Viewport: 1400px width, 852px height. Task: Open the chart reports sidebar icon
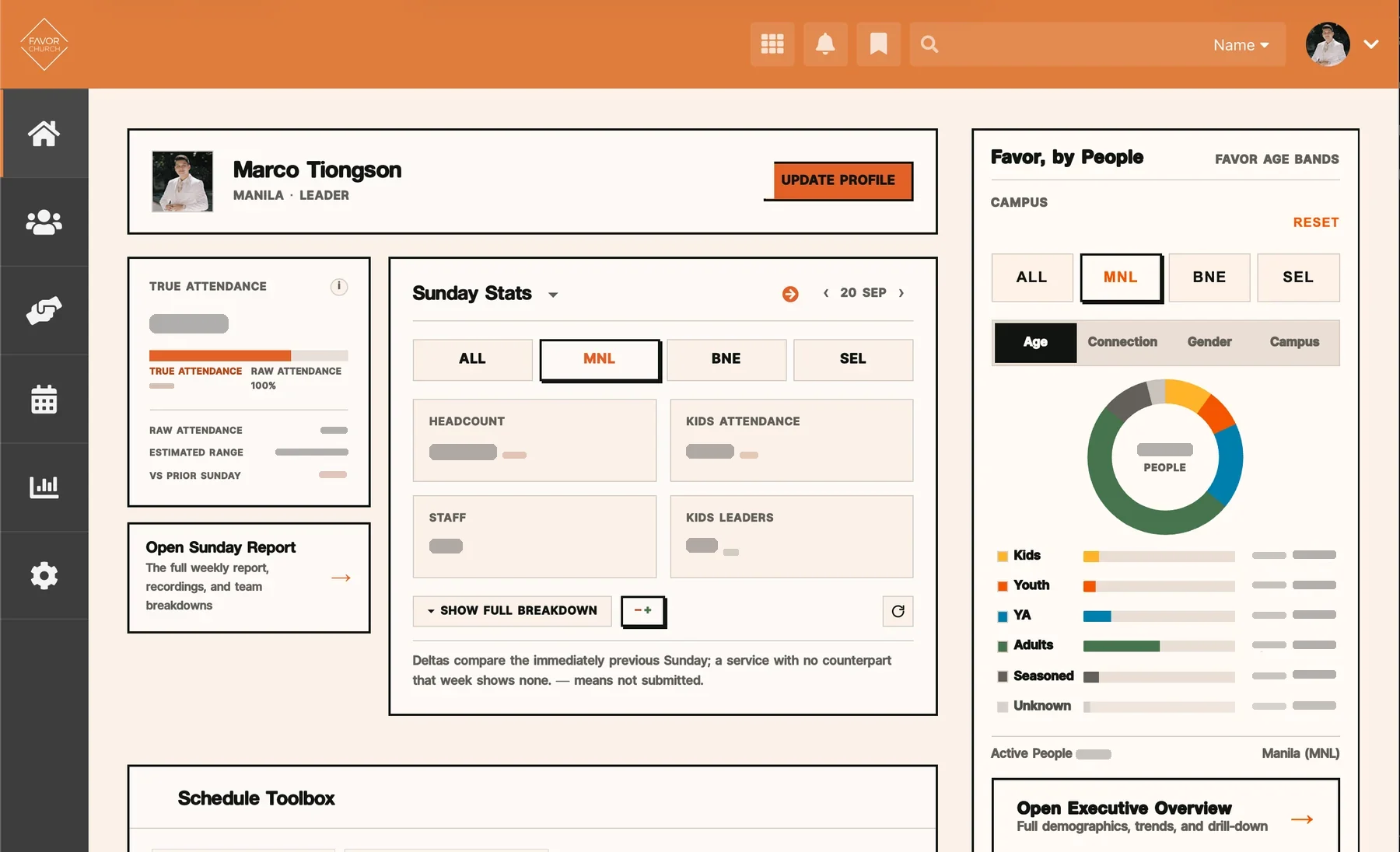point(44,487)
